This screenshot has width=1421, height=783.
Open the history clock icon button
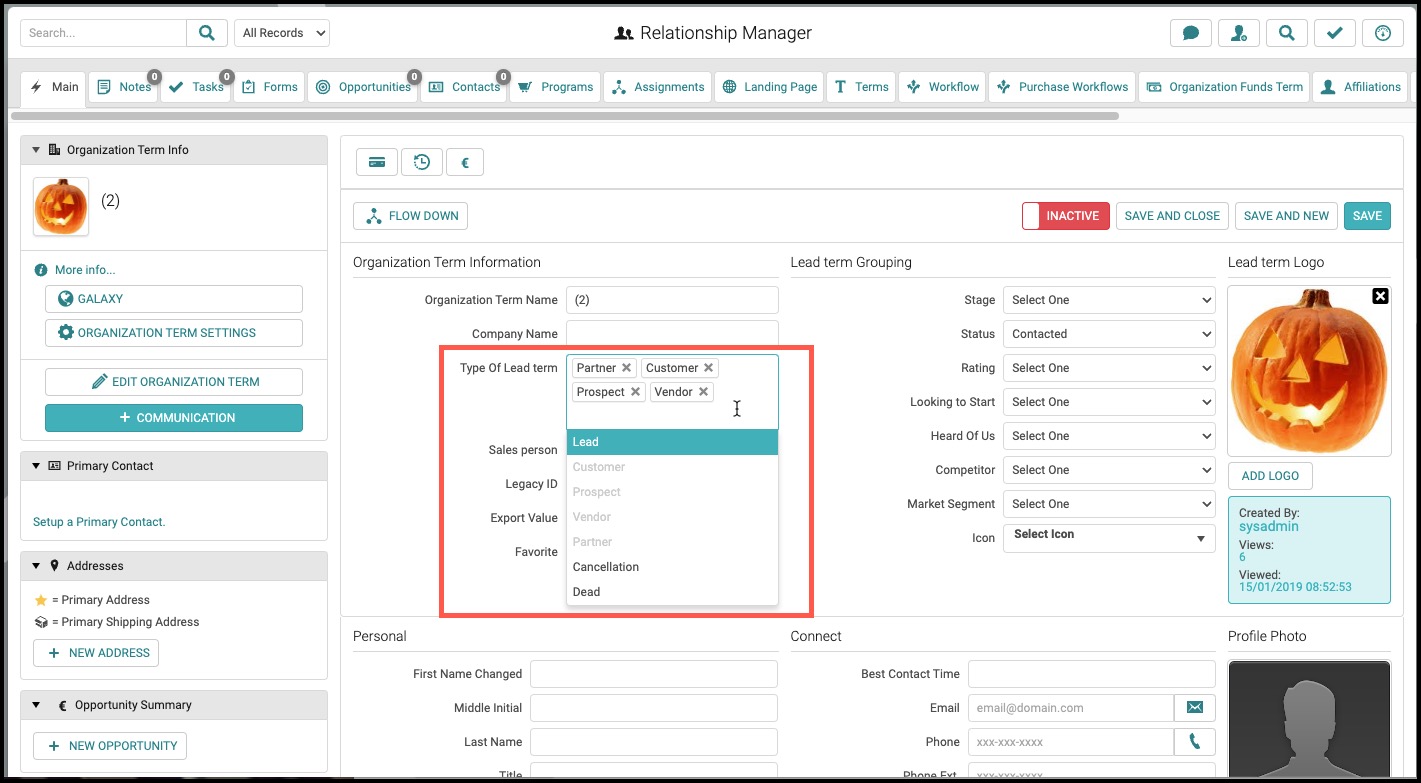[422, 162]
